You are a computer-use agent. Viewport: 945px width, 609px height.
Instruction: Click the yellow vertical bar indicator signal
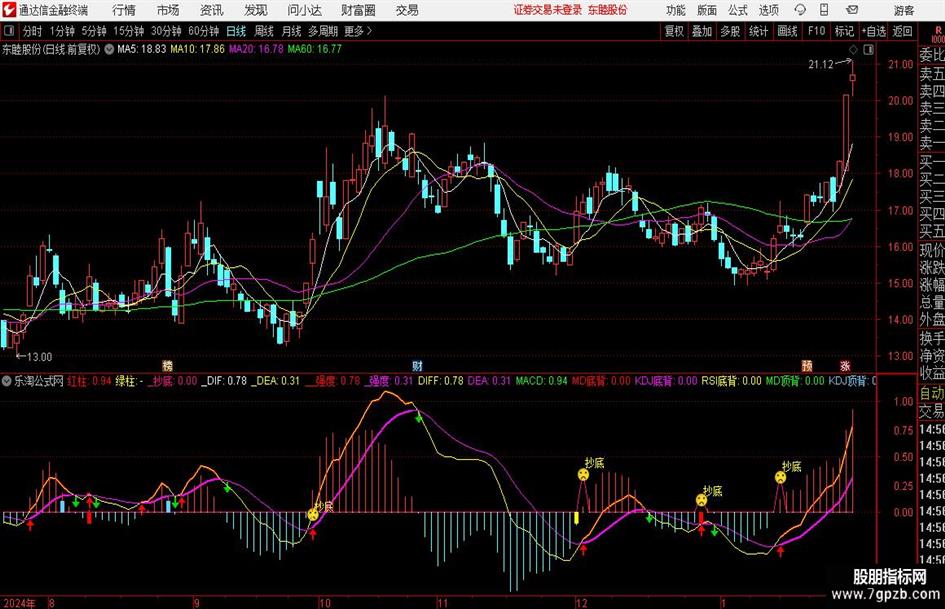click(x=576, y=518)
